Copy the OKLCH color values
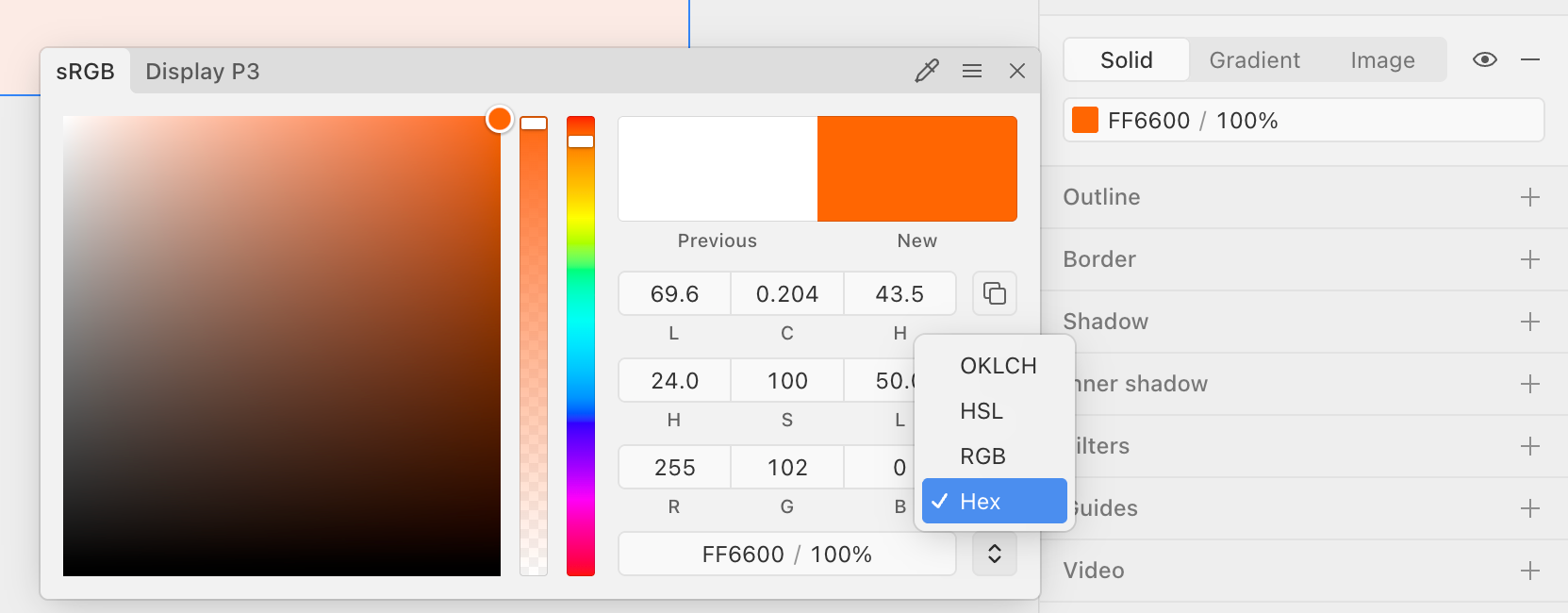The height and width of the screenshot is (613, 1568). tap(994, 293)
